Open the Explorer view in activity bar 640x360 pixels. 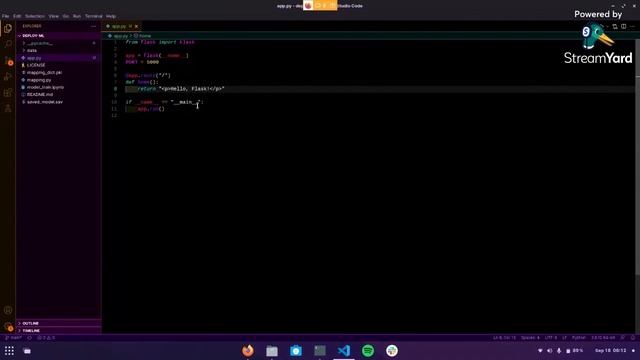click(8, 28)
